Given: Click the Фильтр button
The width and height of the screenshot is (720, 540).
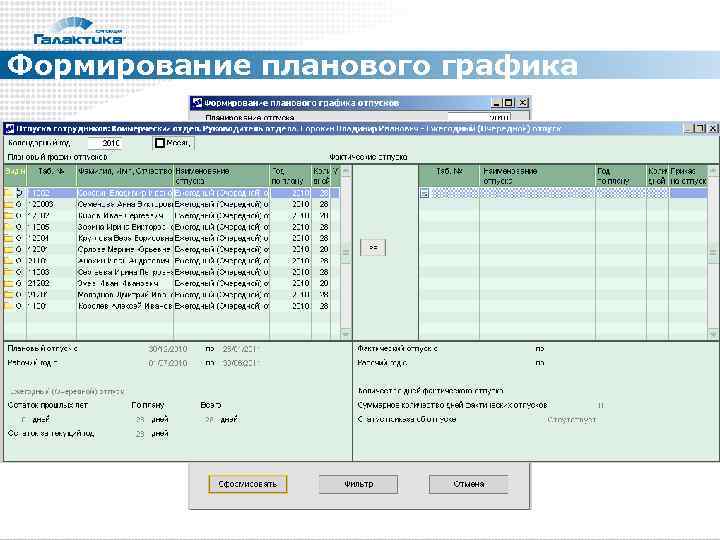Looking at the screenshot, I should click(x=359, y=484).
